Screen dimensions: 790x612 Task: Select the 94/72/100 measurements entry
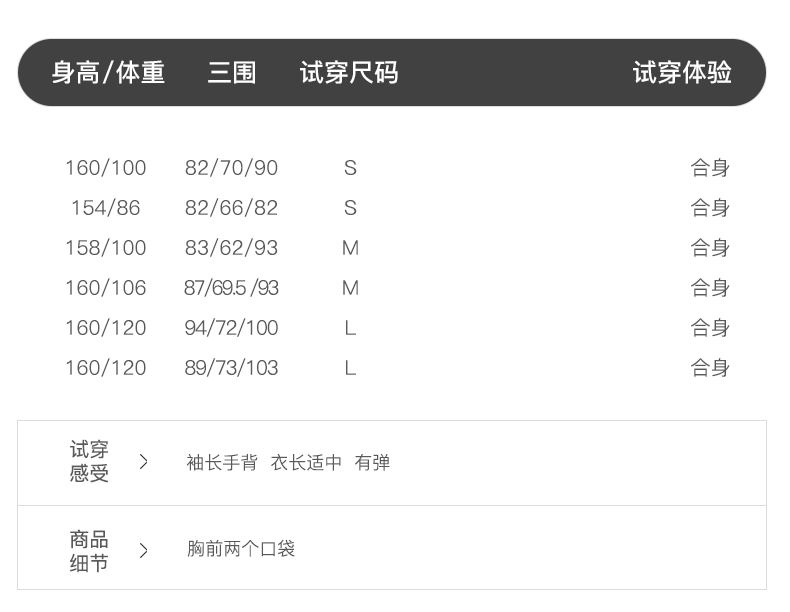tap(231, 328)
